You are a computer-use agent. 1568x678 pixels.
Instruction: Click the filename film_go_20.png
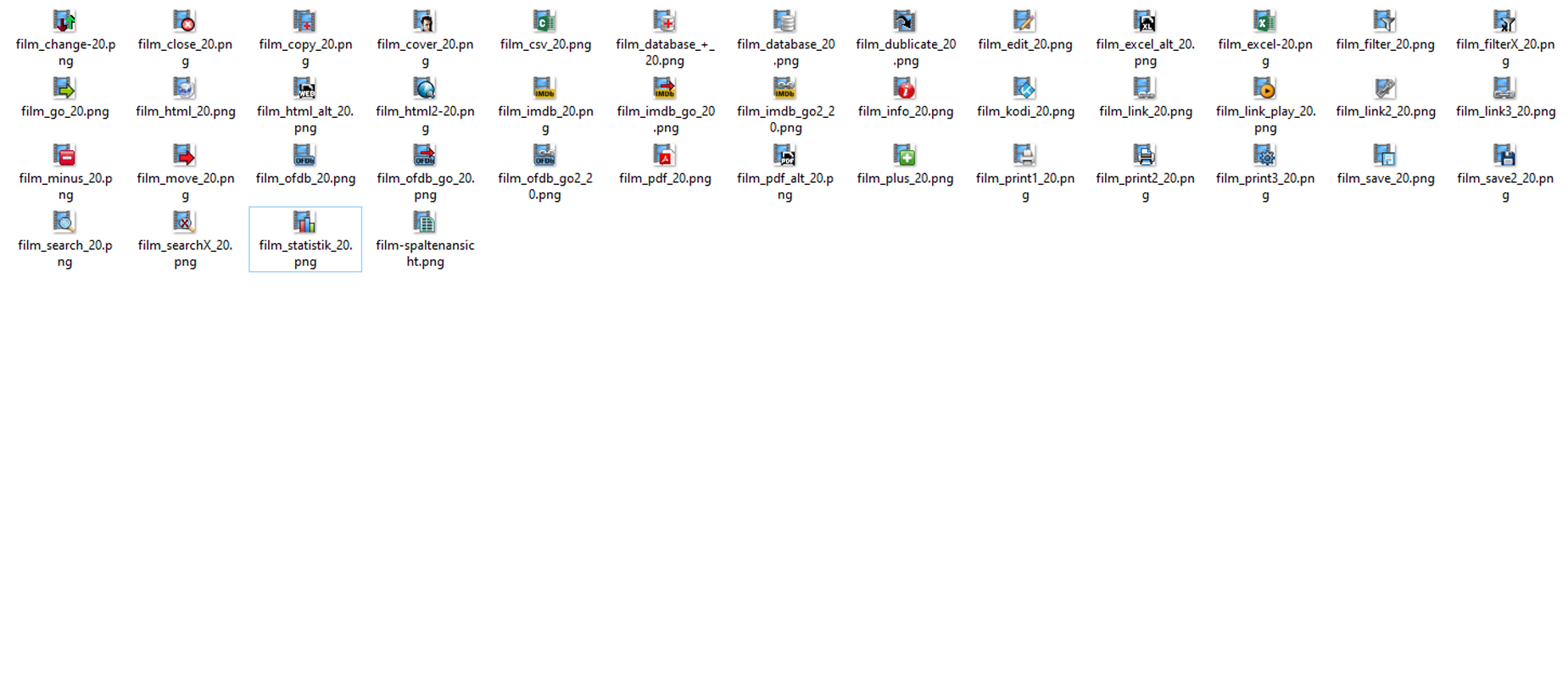click(x=65, y=111)
